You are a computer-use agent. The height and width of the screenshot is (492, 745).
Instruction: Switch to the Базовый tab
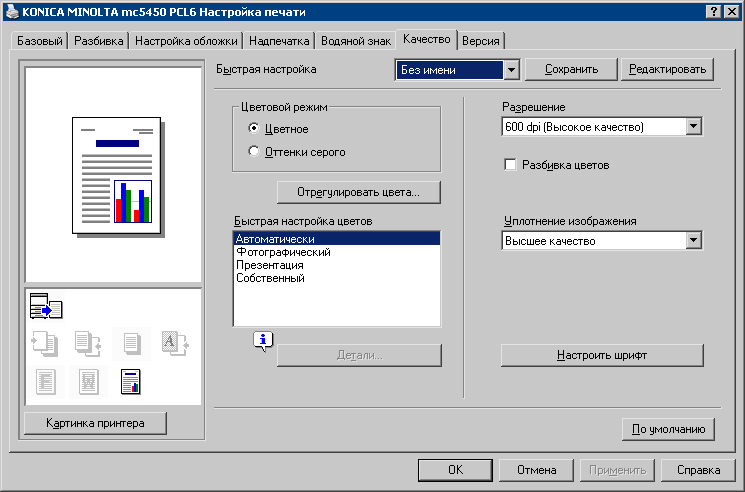(x=39, y=41)
